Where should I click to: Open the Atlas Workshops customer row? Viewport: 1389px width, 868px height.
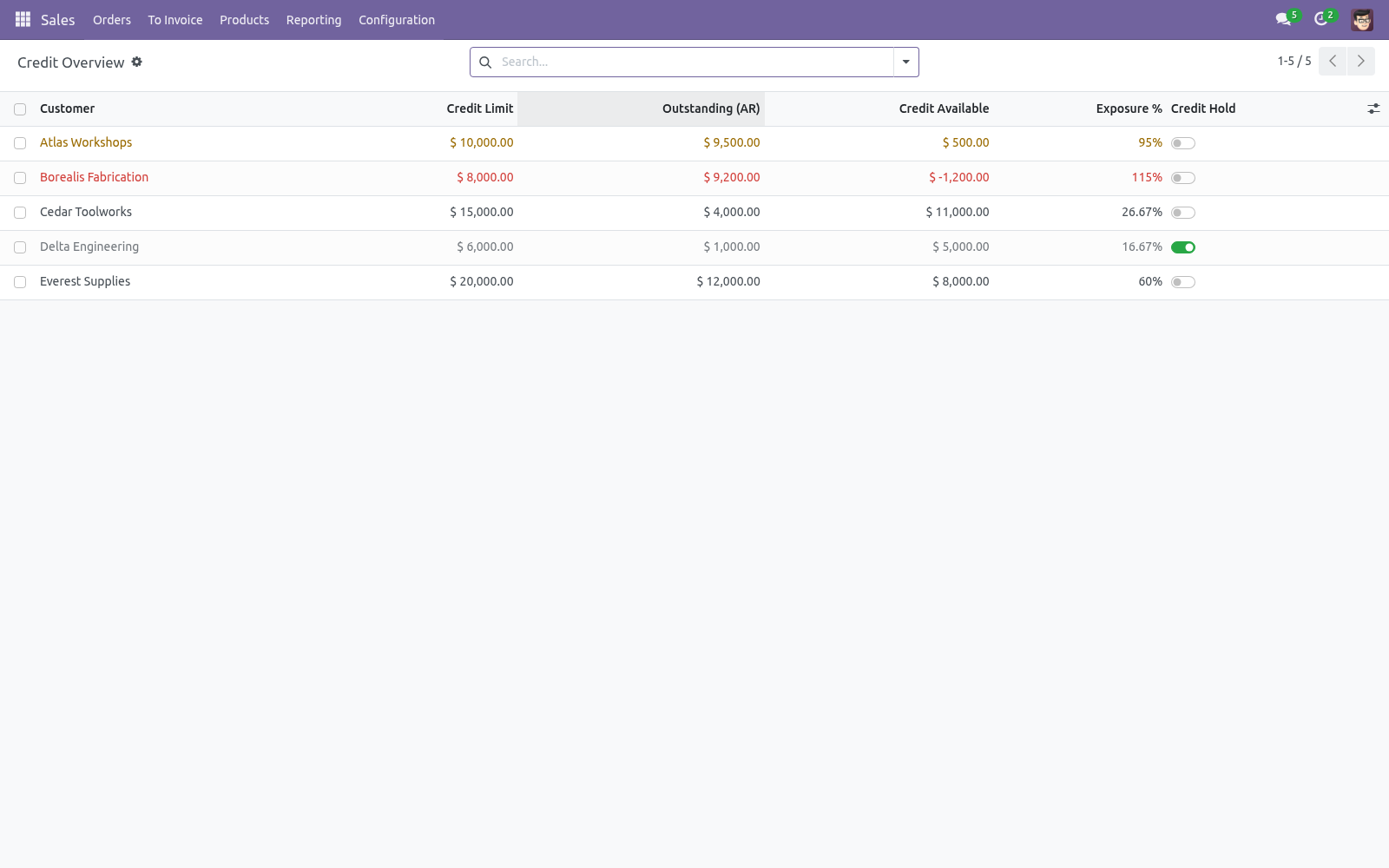[x=694, y=143]
